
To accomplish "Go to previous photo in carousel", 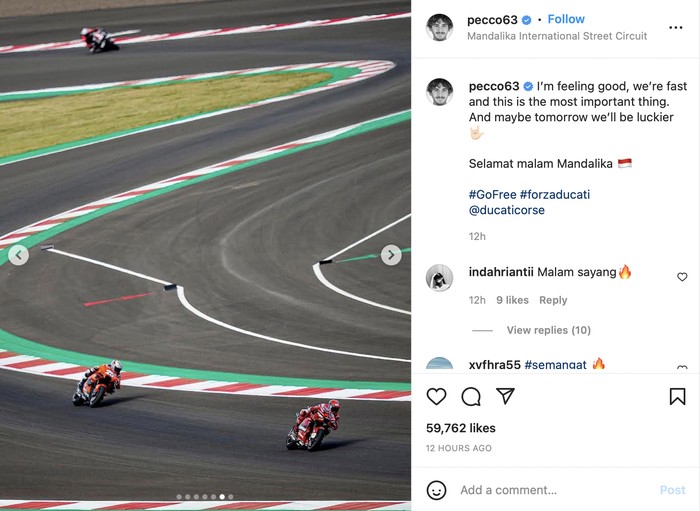I will tap(18, 255).
